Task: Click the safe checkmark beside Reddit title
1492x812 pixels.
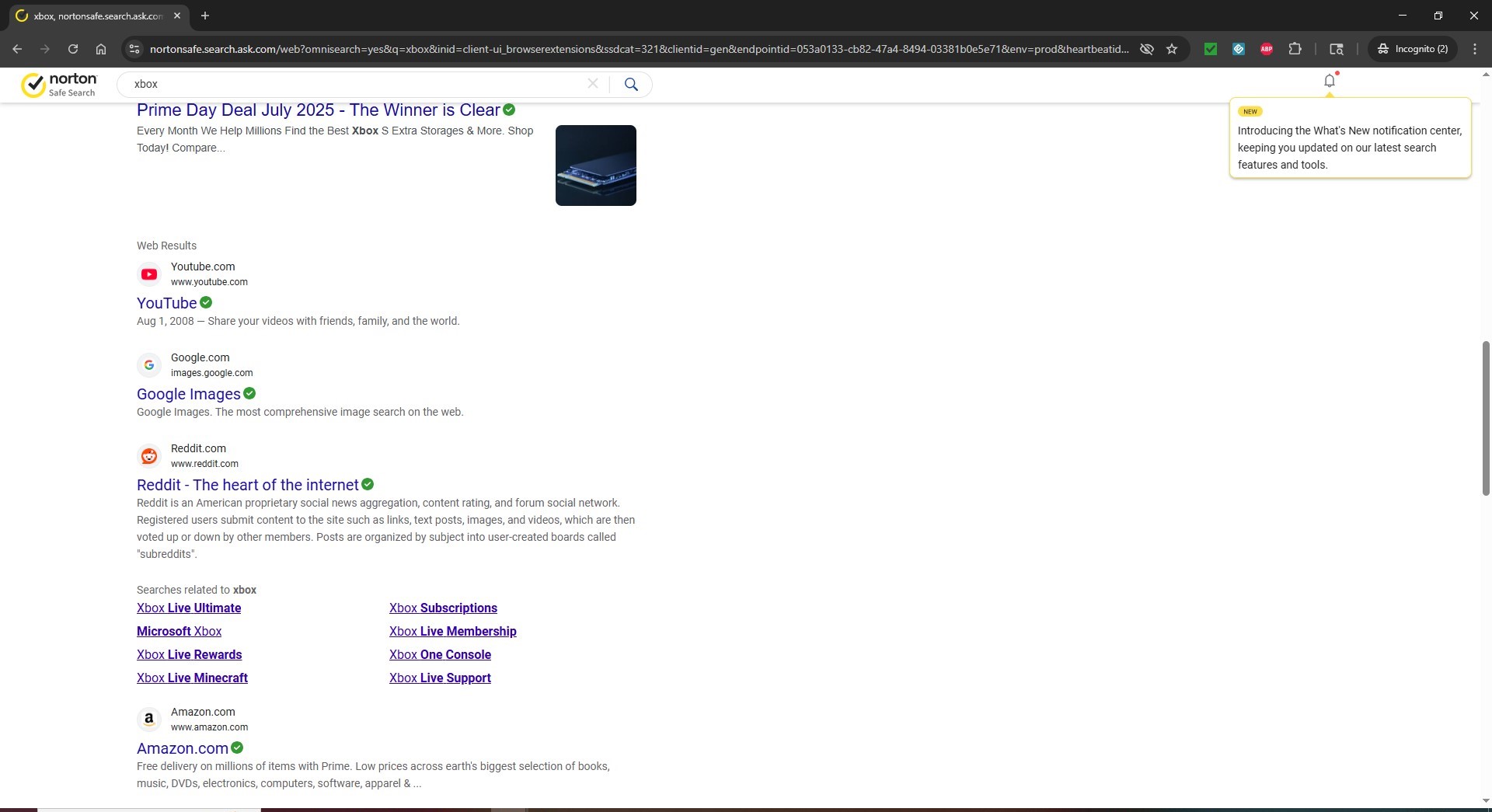Action: (x=368, y=484)
